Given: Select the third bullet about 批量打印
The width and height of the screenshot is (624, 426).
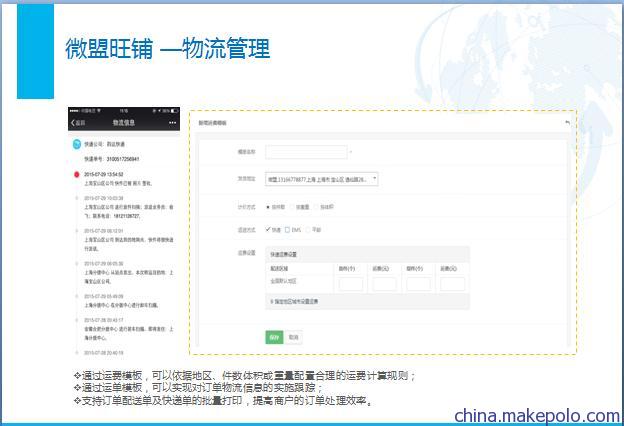Looking at the screenshot, I should point(224,401).
